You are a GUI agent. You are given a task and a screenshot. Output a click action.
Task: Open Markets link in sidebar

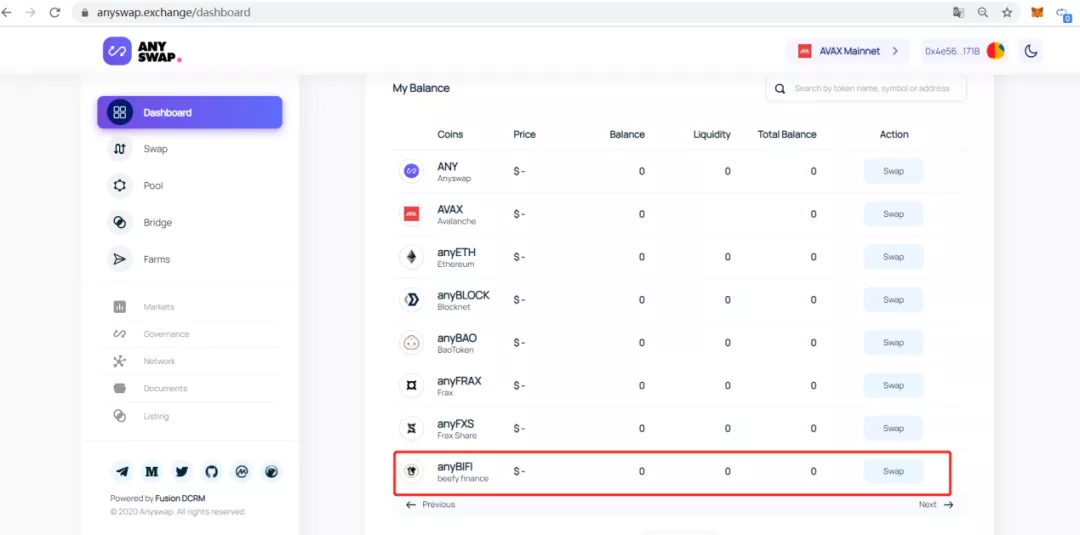pyautogui.click(x=159, y=307)
